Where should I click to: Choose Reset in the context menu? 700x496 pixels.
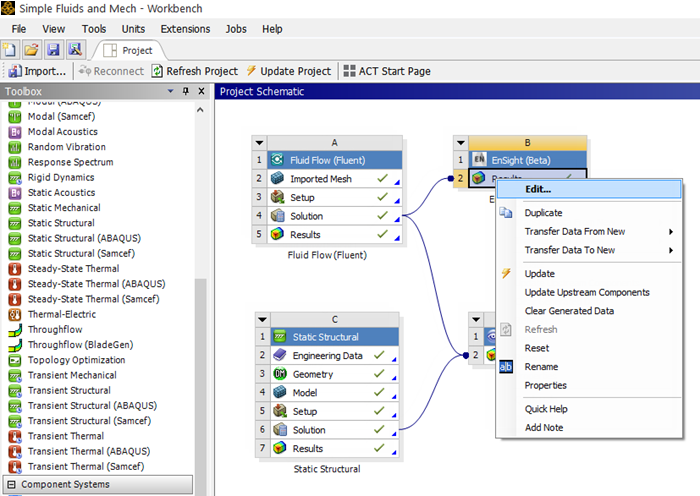coord(589,348)
